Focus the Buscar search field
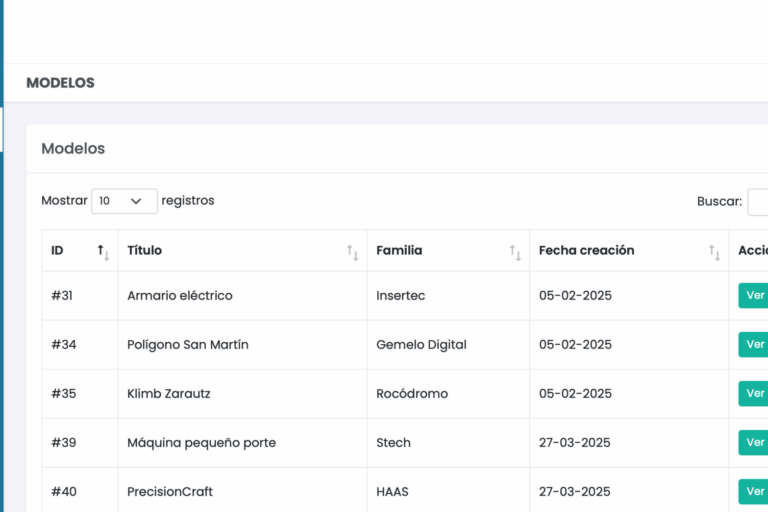 758,202
